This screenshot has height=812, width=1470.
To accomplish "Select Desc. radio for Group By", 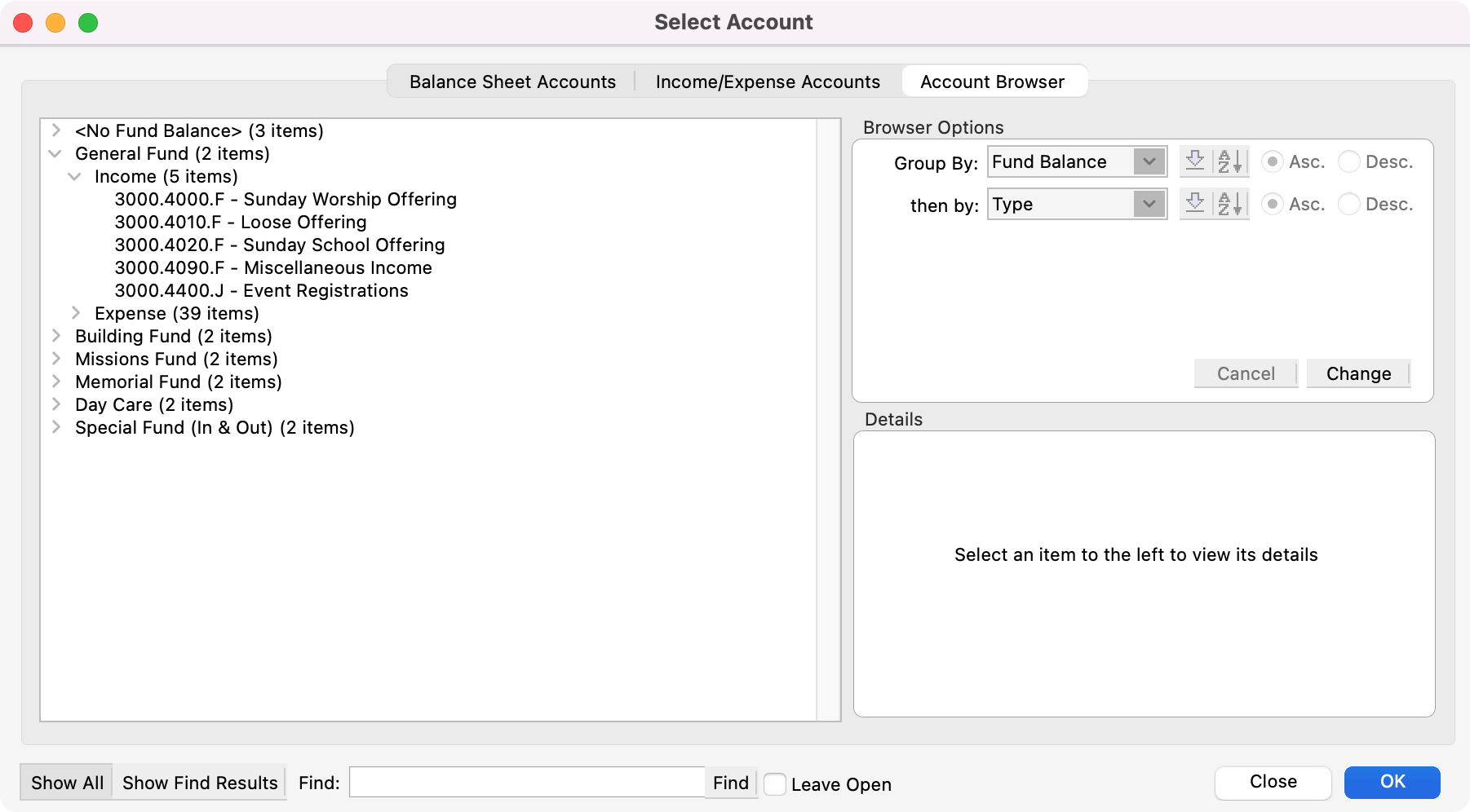I will point(1349,161).
